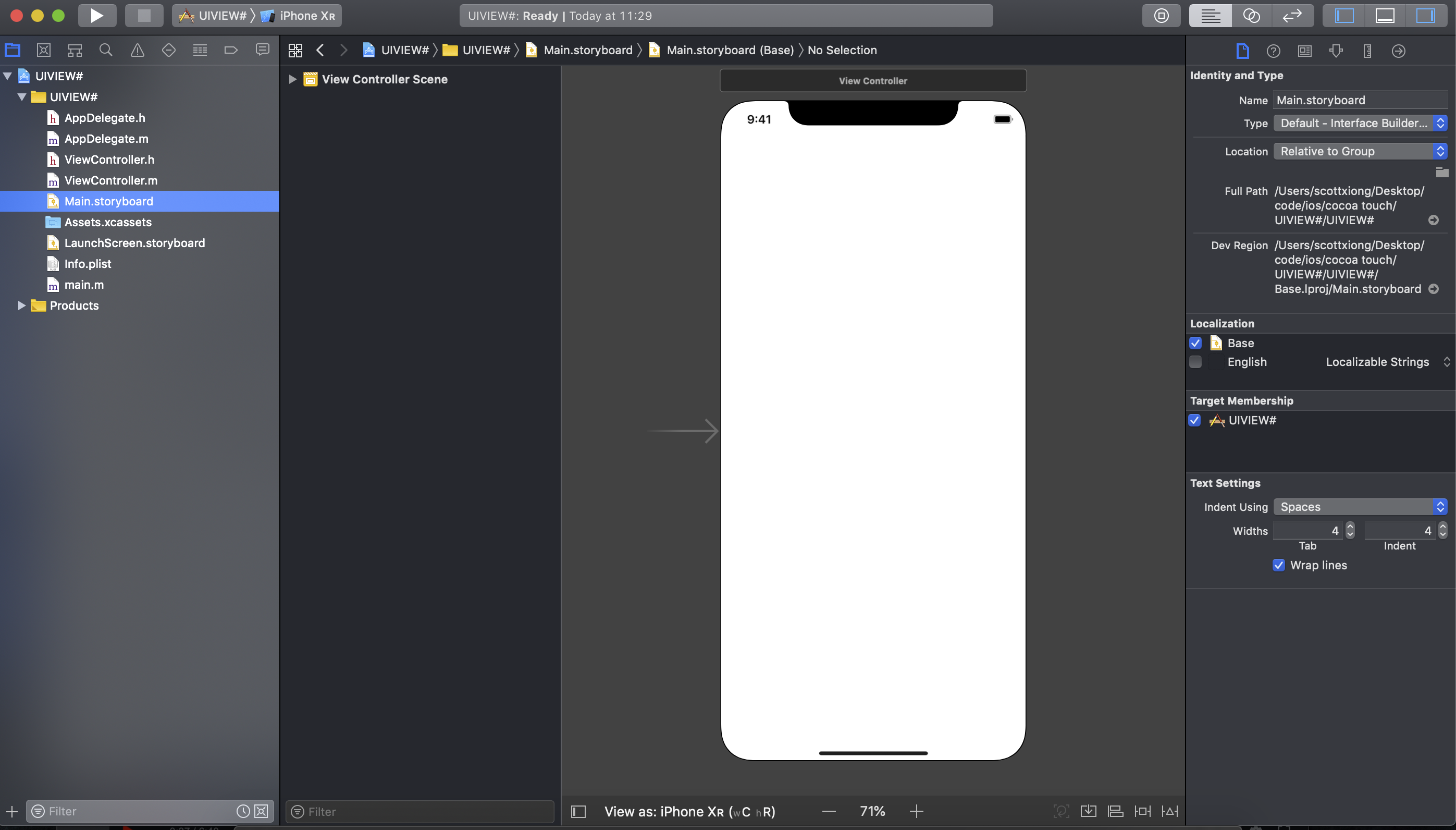The image size is (1456, 830).
Task: Select AppDelegate.h file
Action: pyautogui.click(x=105, y=118)
